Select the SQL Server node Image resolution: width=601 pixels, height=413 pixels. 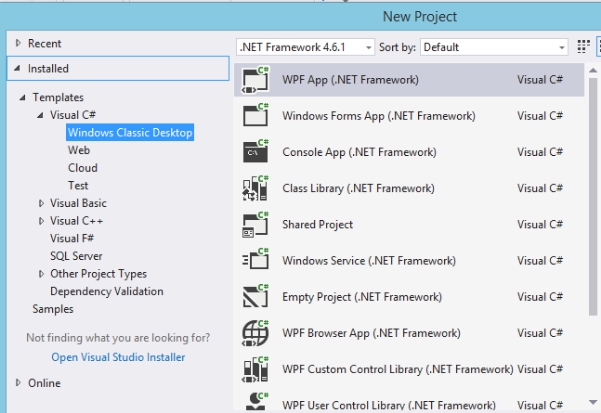coord(76,256)
